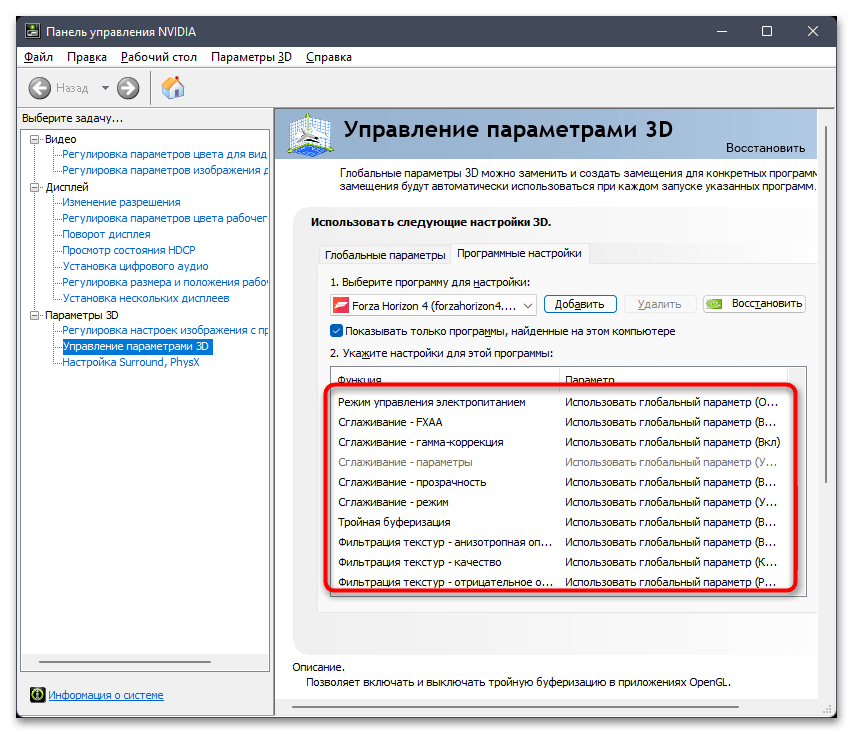Open Регулировка настроек изображения с просмотром

[165, 330]
